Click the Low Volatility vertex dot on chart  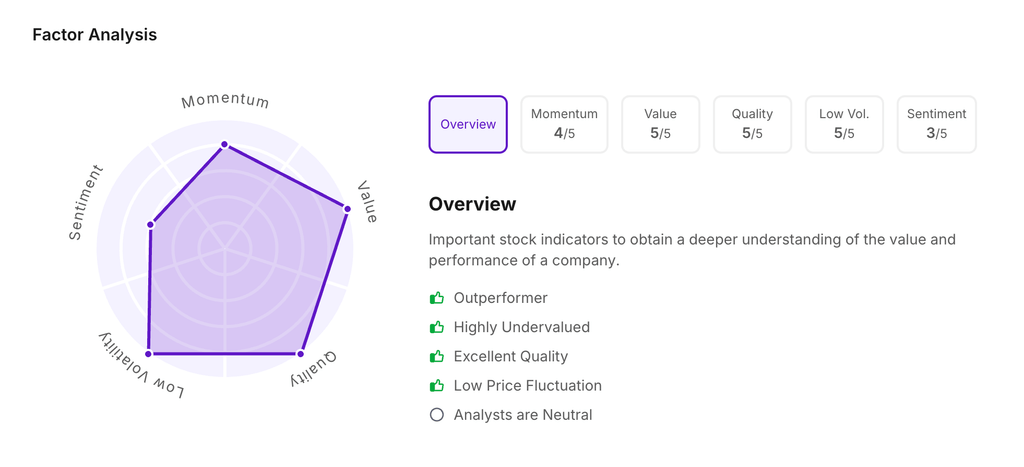(x=149, y=354)
